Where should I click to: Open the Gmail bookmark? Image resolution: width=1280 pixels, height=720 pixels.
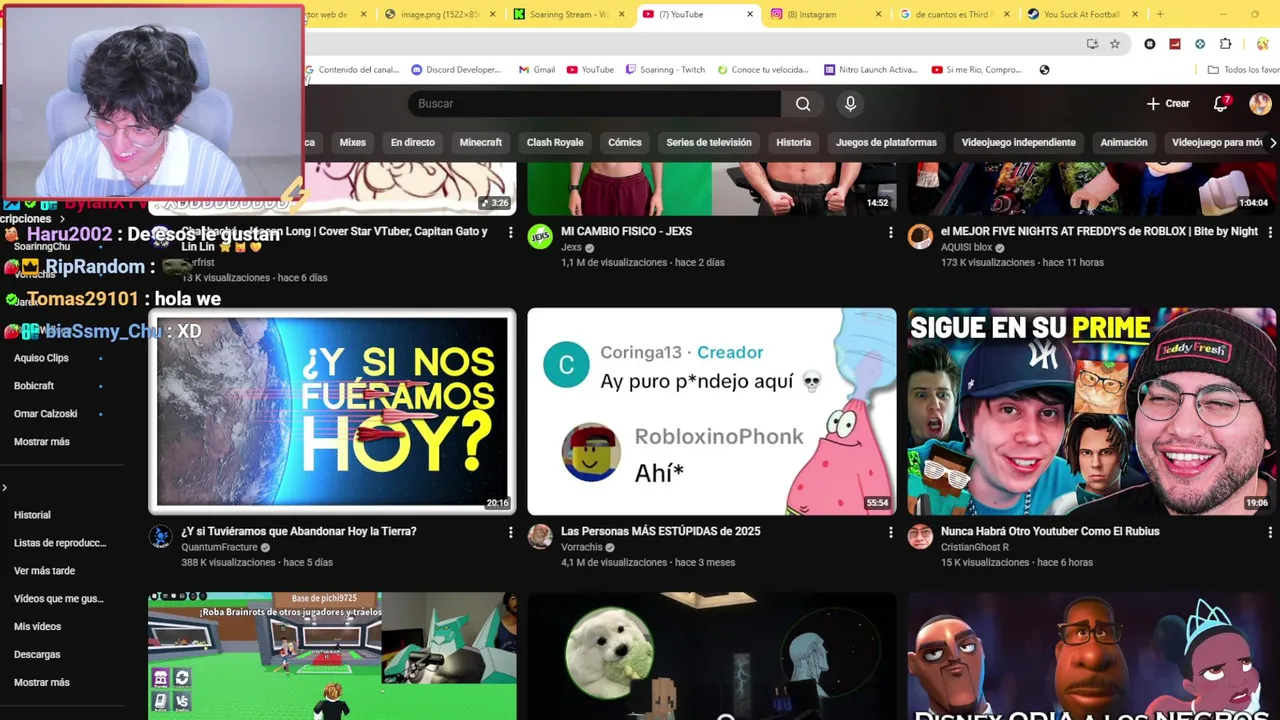[x=537, y=70]
